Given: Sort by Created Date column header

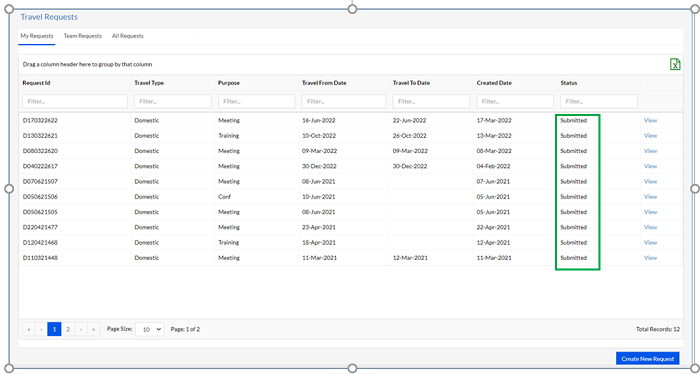Looking at the screenshot, I should tap(494, 83).
